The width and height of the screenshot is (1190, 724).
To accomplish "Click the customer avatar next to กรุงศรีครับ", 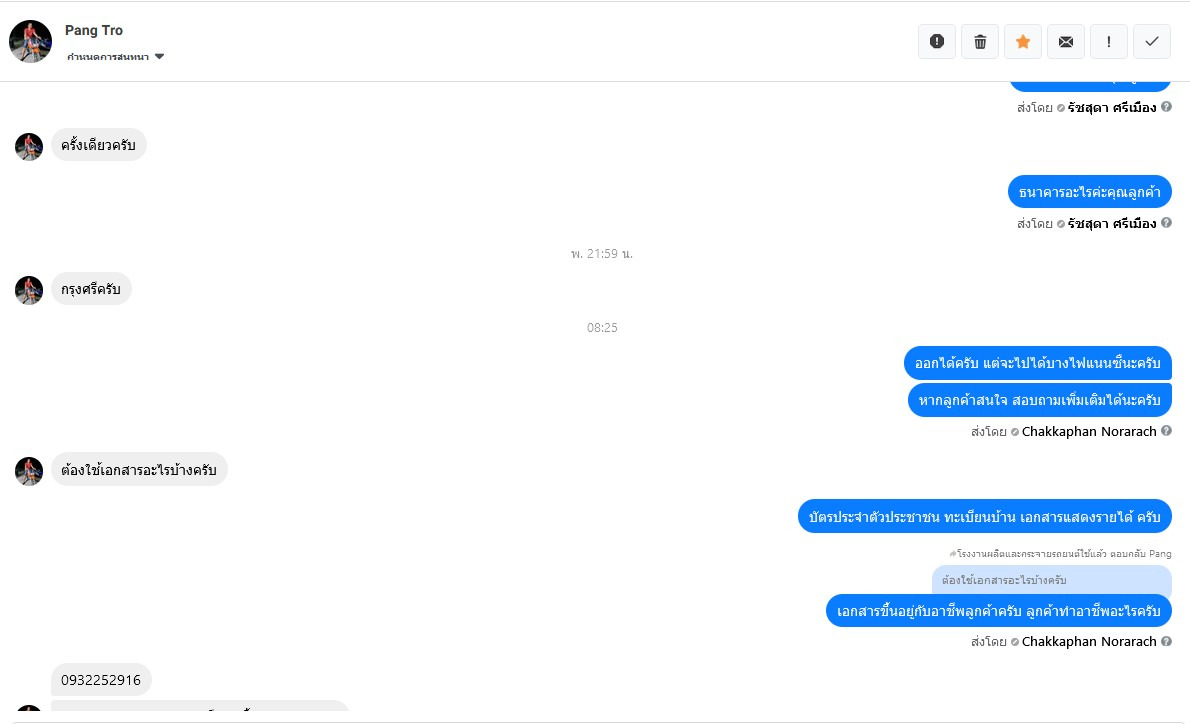I will coord(29,291).
